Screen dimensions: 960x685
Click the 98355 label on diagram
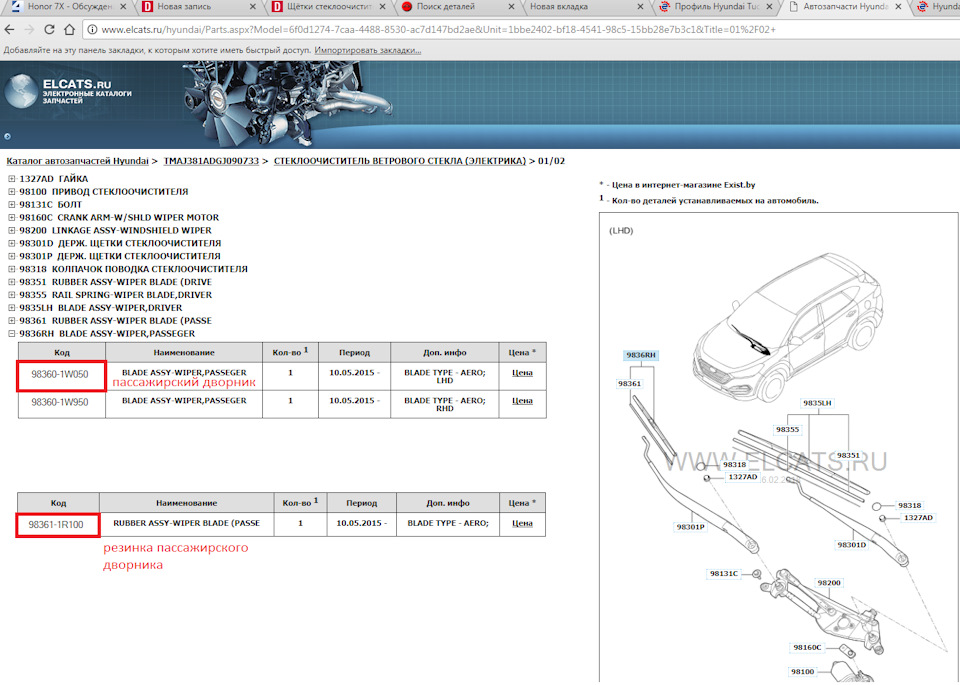pos(787,430)
